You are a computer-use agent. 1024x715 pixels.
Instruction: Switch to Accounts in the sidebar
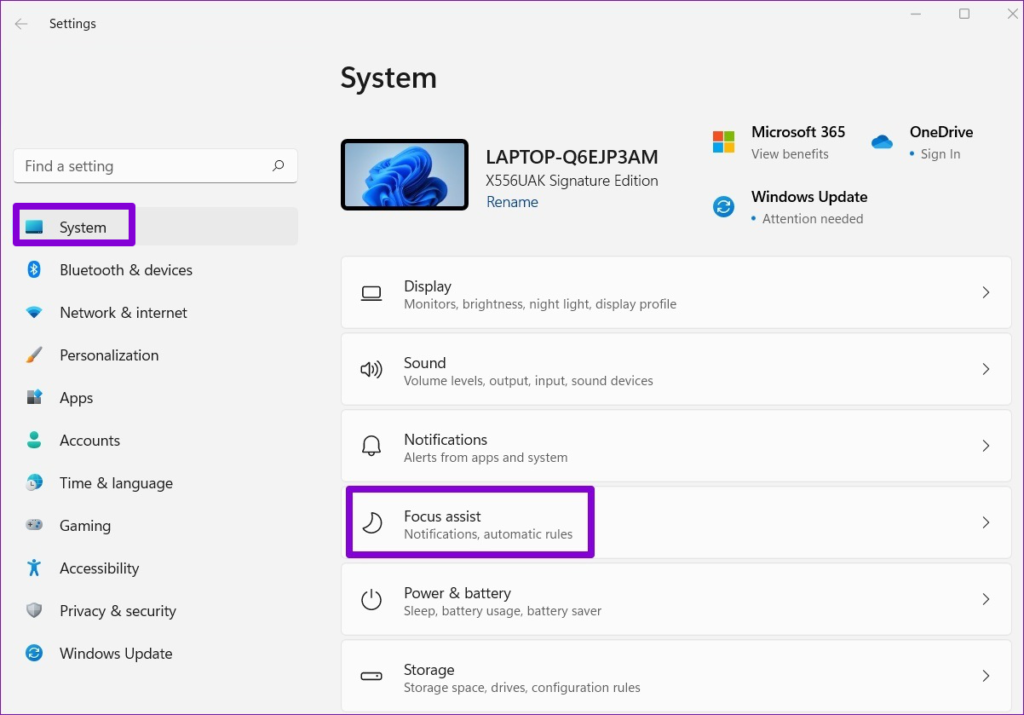tap(89, 441)
